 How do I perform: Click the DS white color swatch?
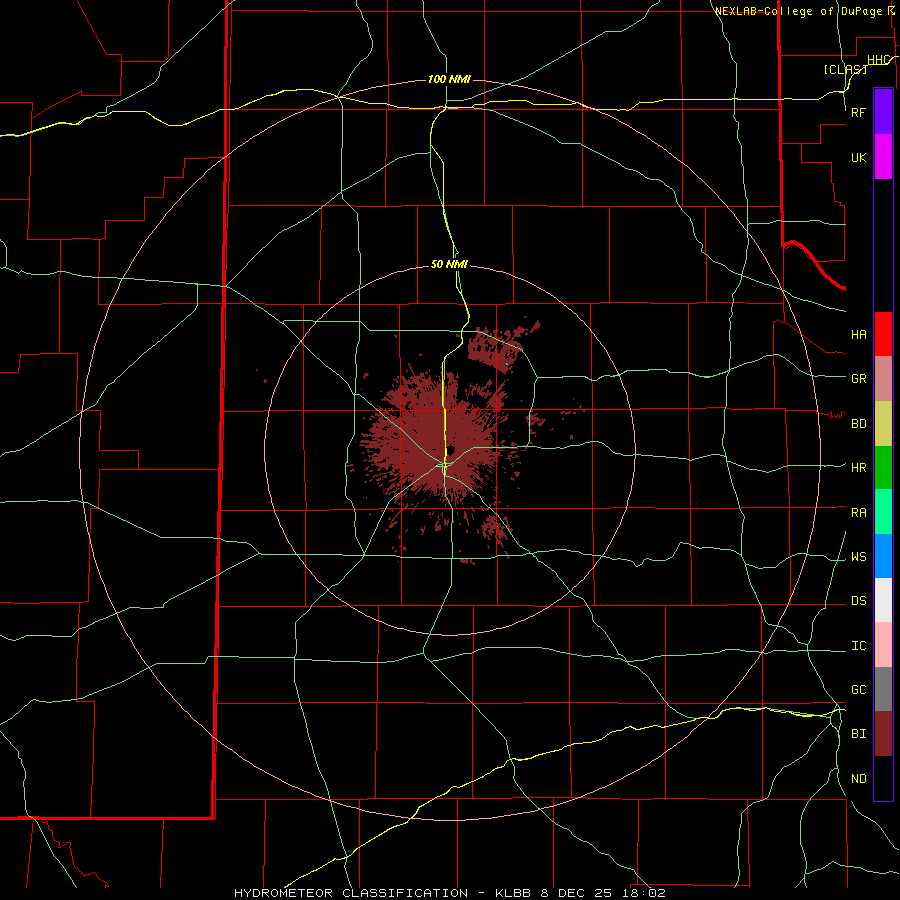click(883, 600)
